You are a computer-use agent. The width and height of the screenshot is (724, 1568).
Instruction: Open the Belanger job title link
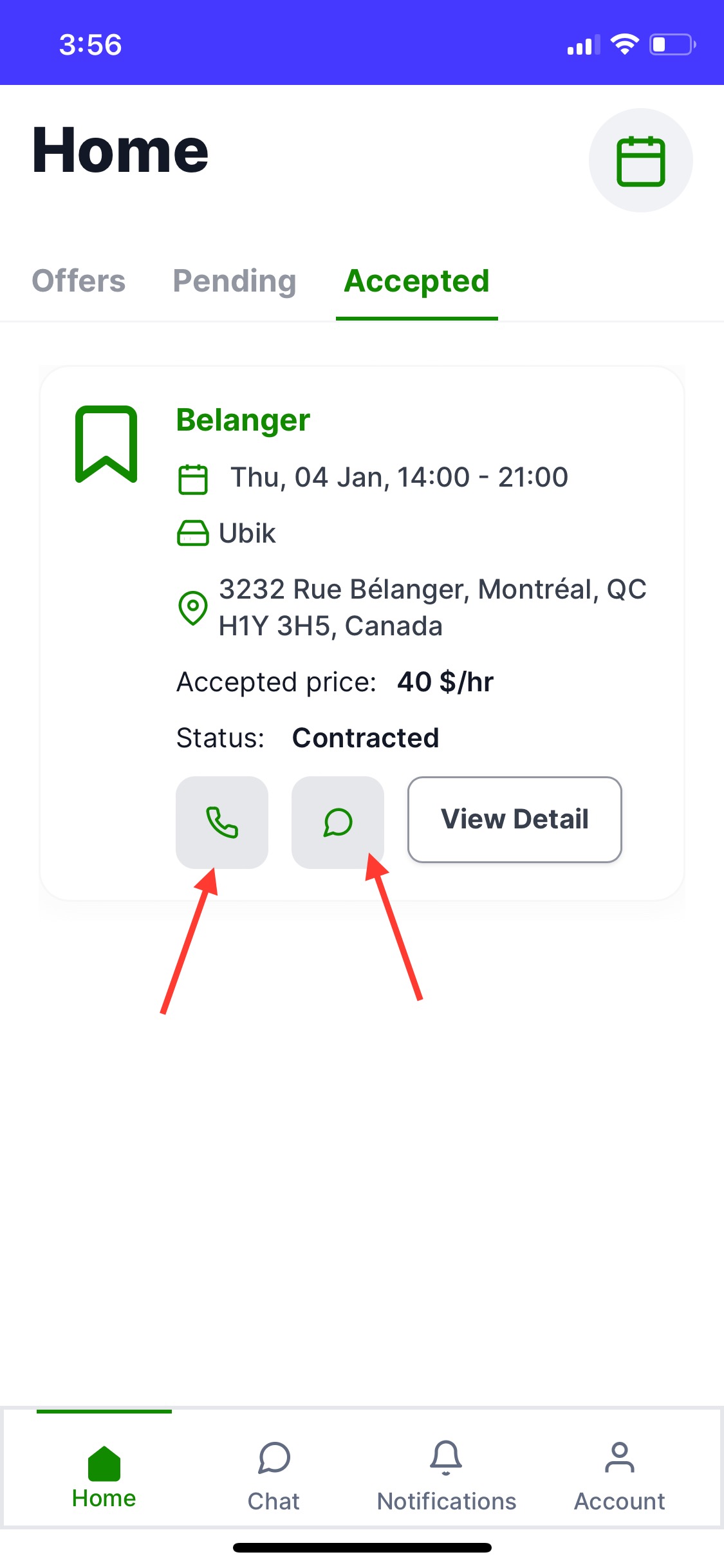pos(243,420)
